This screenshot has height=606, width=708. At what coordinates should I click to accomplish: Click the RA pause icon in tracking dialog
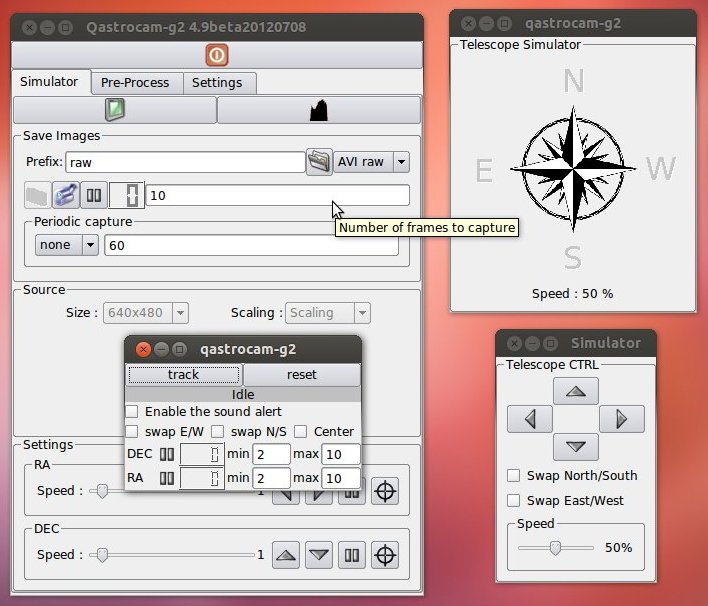167,478
